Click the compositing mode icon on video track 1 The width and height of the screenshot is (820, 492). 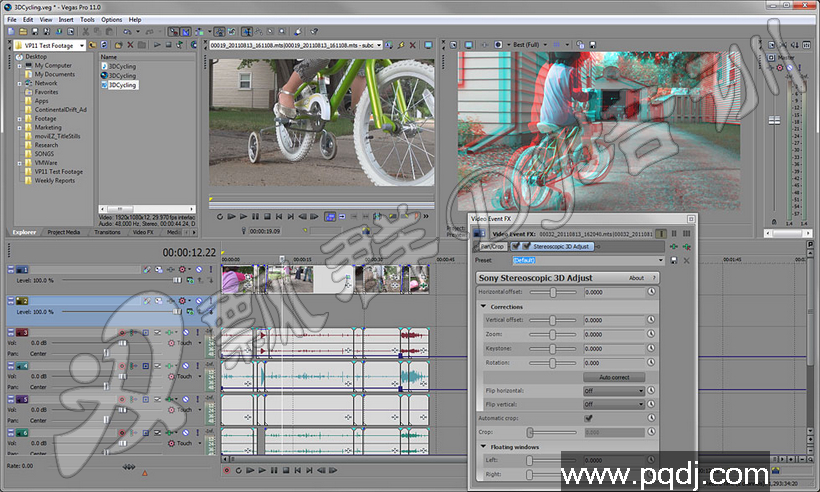click(190, 280)
